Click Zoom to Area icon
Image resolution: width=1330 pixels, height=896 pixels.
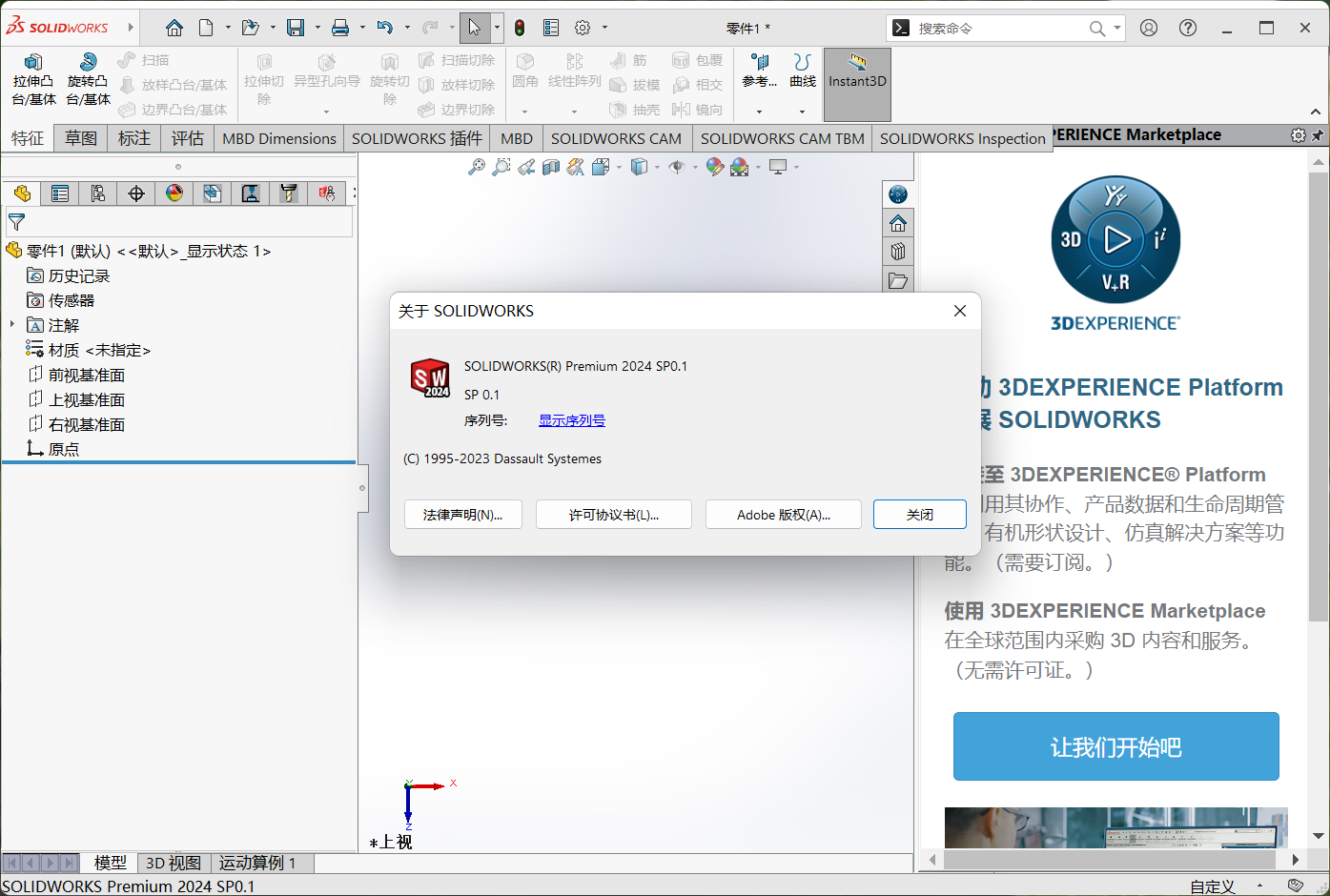click(501, 167)
